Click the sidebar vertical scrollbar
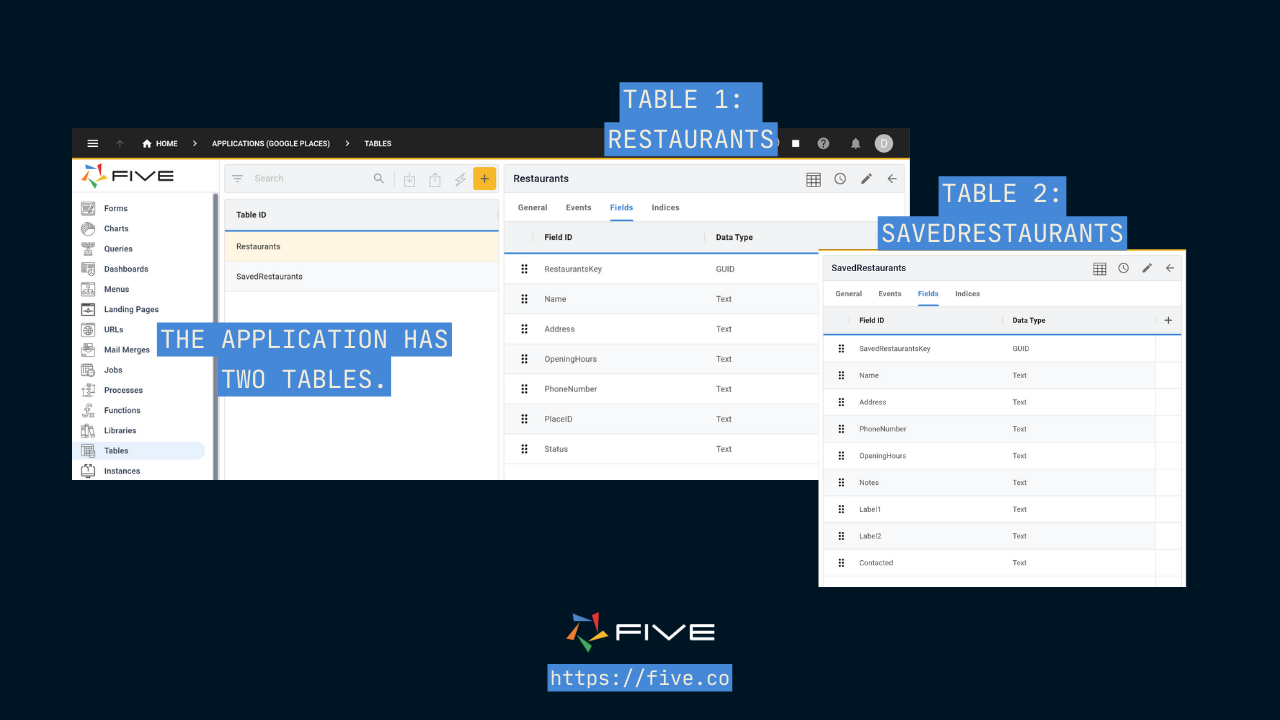Screen dimensions: 1280x720 [215, 336]
